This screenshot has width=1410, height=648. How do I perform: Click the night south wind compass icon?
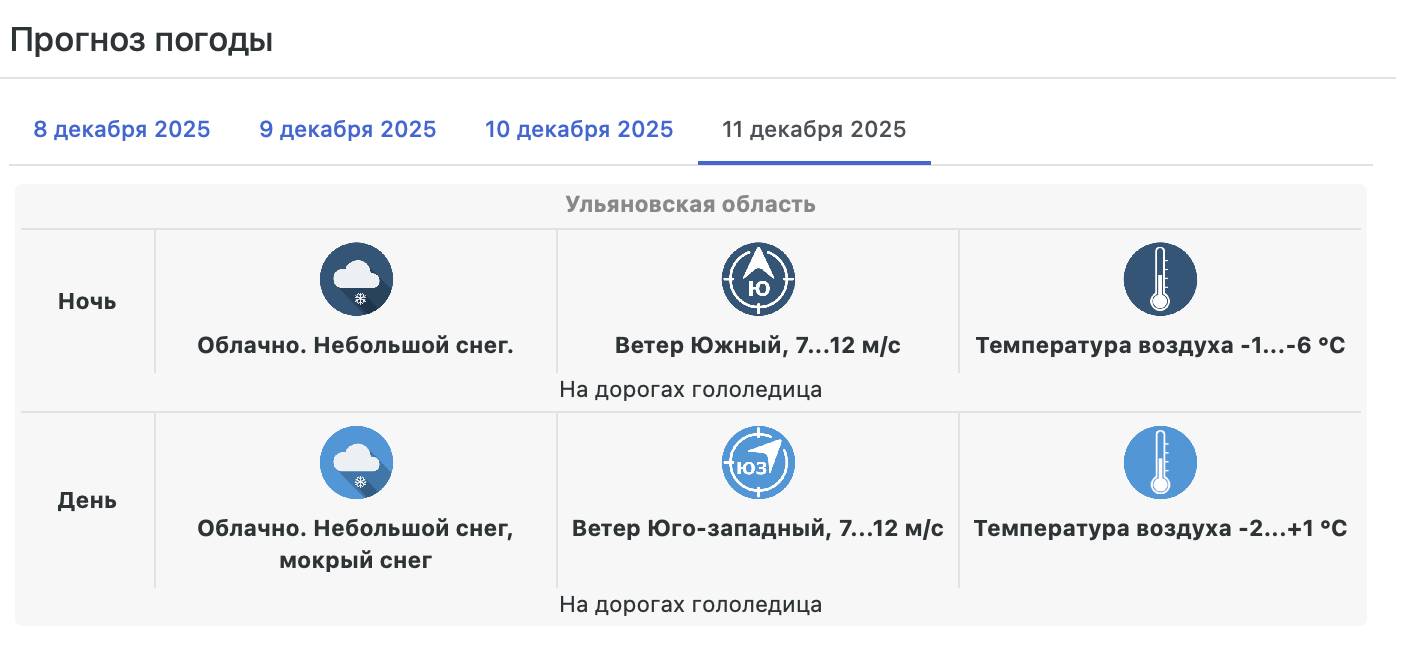[x=758, y=279]
